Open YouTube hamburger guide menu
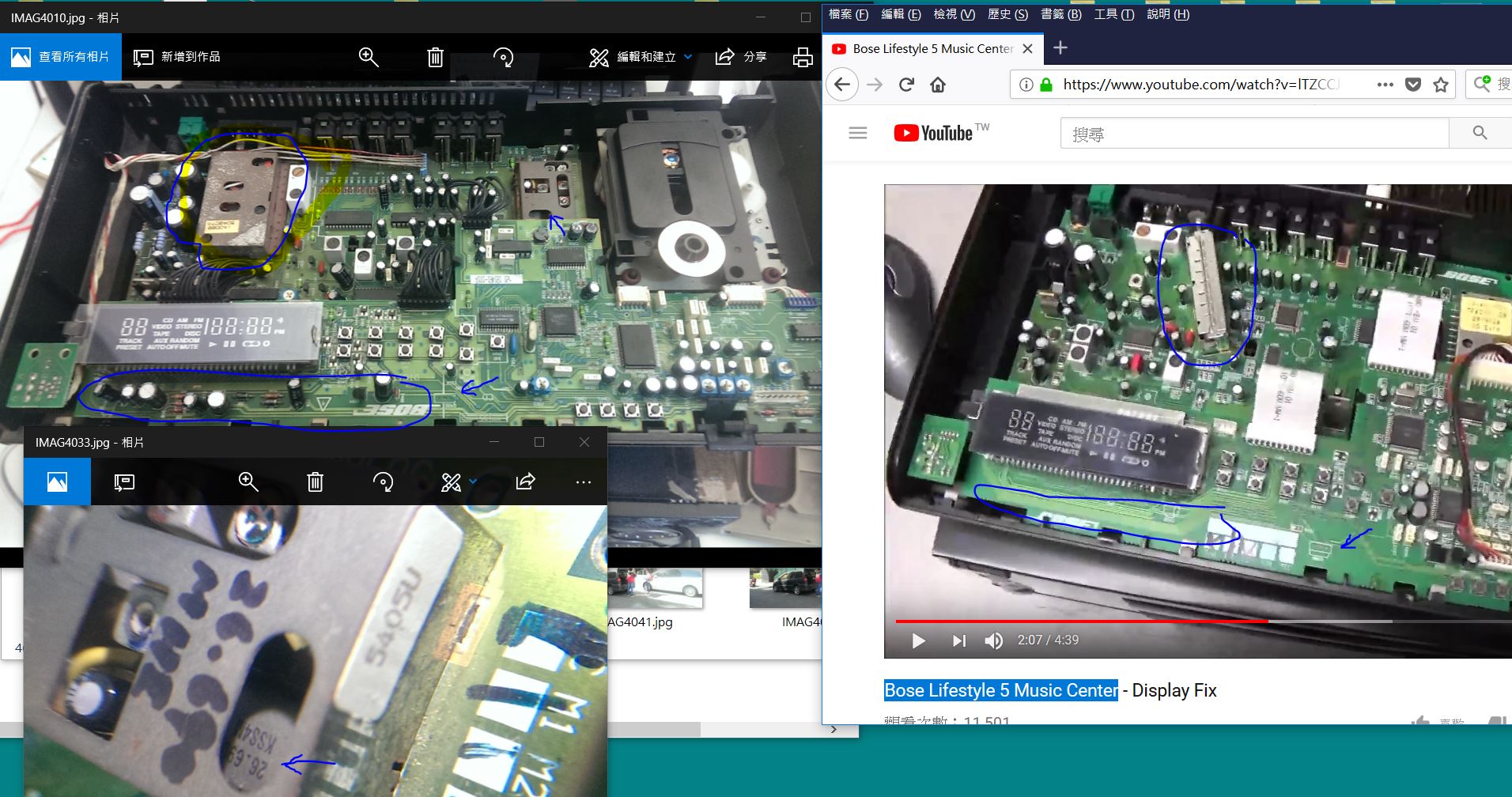1512x797 pixels. pyautogui.click(x=858, y=133)
